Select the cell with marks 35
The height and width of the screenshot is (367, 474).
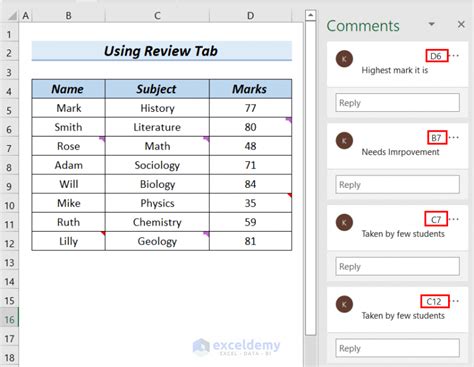[250, 203]
